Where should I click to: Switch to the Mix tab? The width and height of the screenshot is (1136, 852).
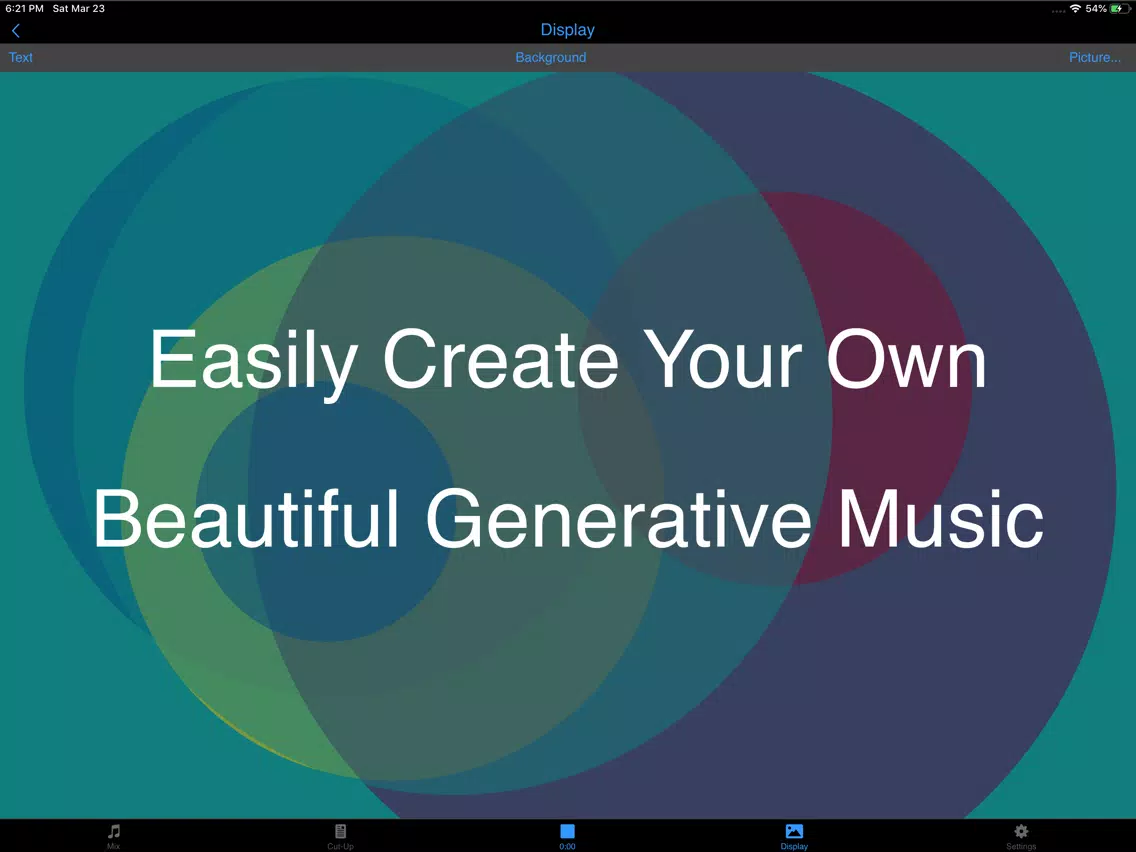(x=114, y=837)
